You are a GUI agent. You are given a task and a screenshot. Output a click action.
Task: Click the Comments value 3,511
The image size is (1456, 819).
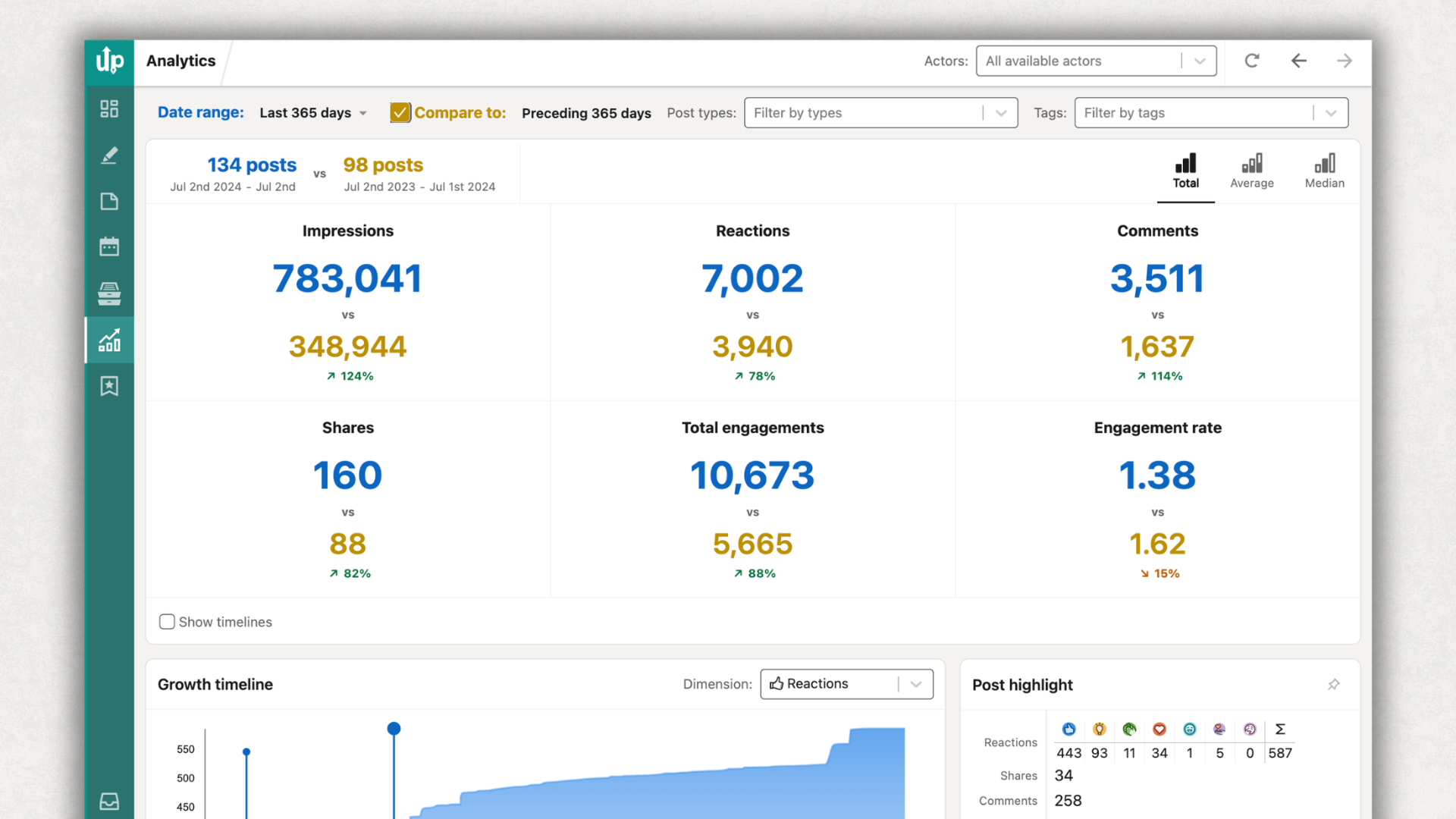point(1157,278)
